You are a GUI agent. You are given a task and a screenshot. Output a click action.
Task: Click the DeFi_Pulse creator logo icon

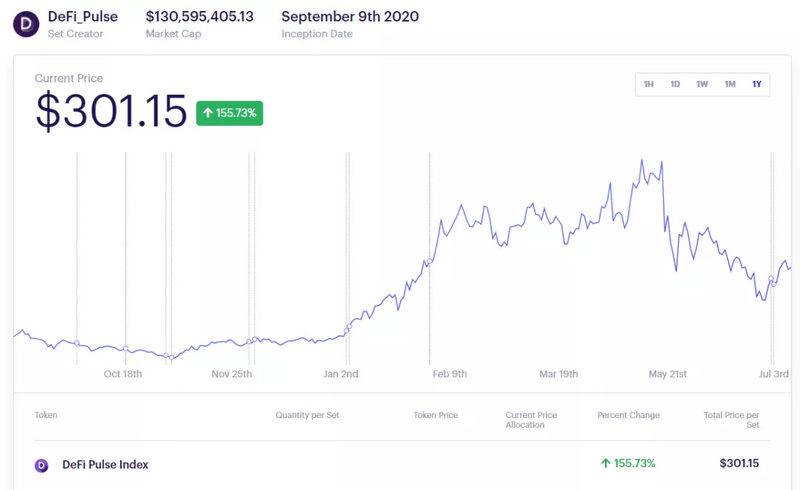(x=25, y=24)
